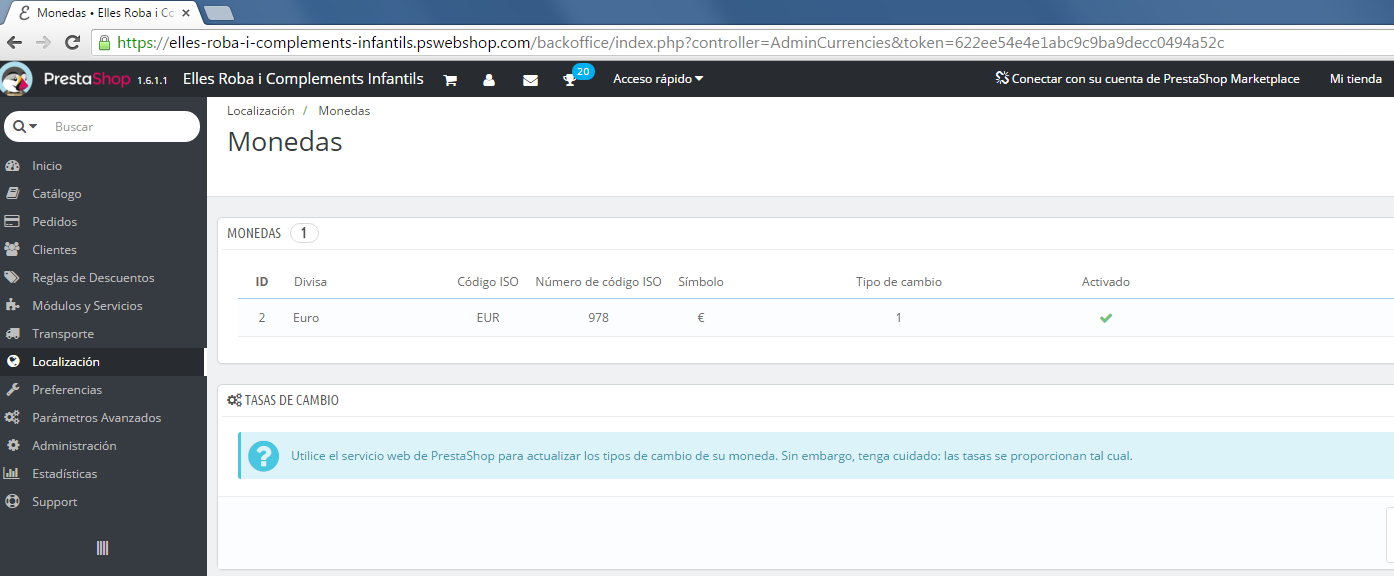1394x576 pixels.
Task: Click the Tasas de cambio gears icon
Action: [x=234, y=400]
